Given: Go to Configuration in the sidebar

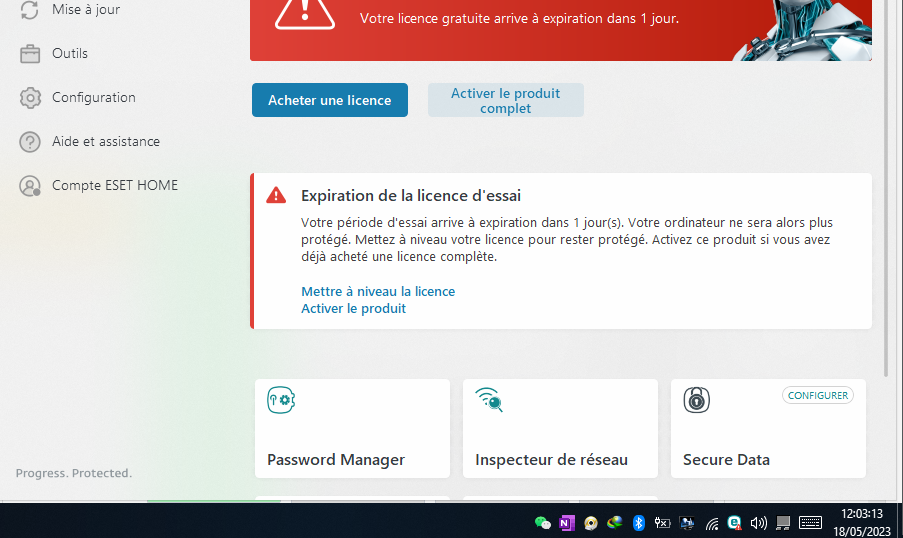Looking at the screenshot, I should (x=94, y=97).
